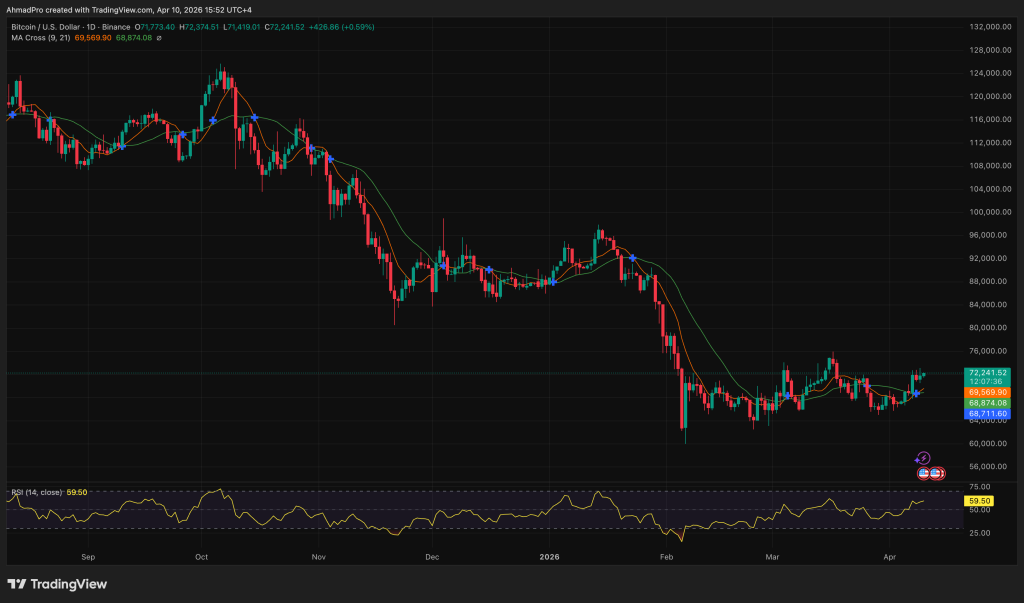Click the 2026 label on the time axis
Viewport: 1024px width, 603px height.
coord(549,554)
